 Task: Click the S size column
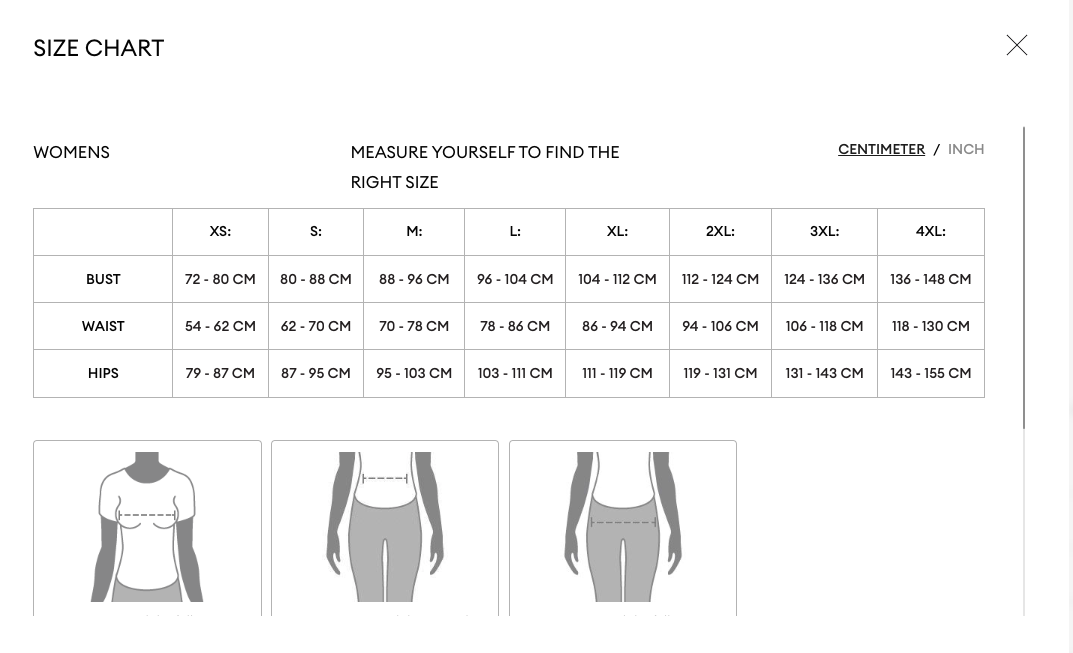[x=316, y=231]
